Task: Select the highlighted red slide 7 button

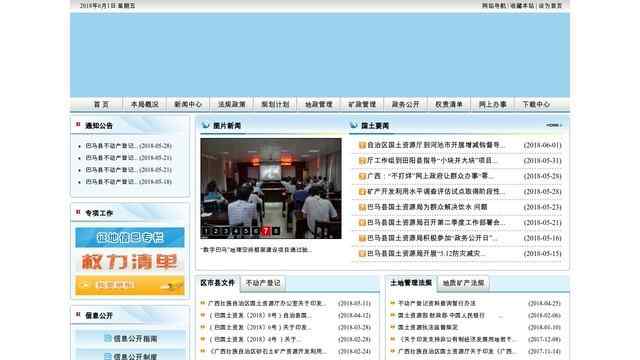Action: click(266, 231)
